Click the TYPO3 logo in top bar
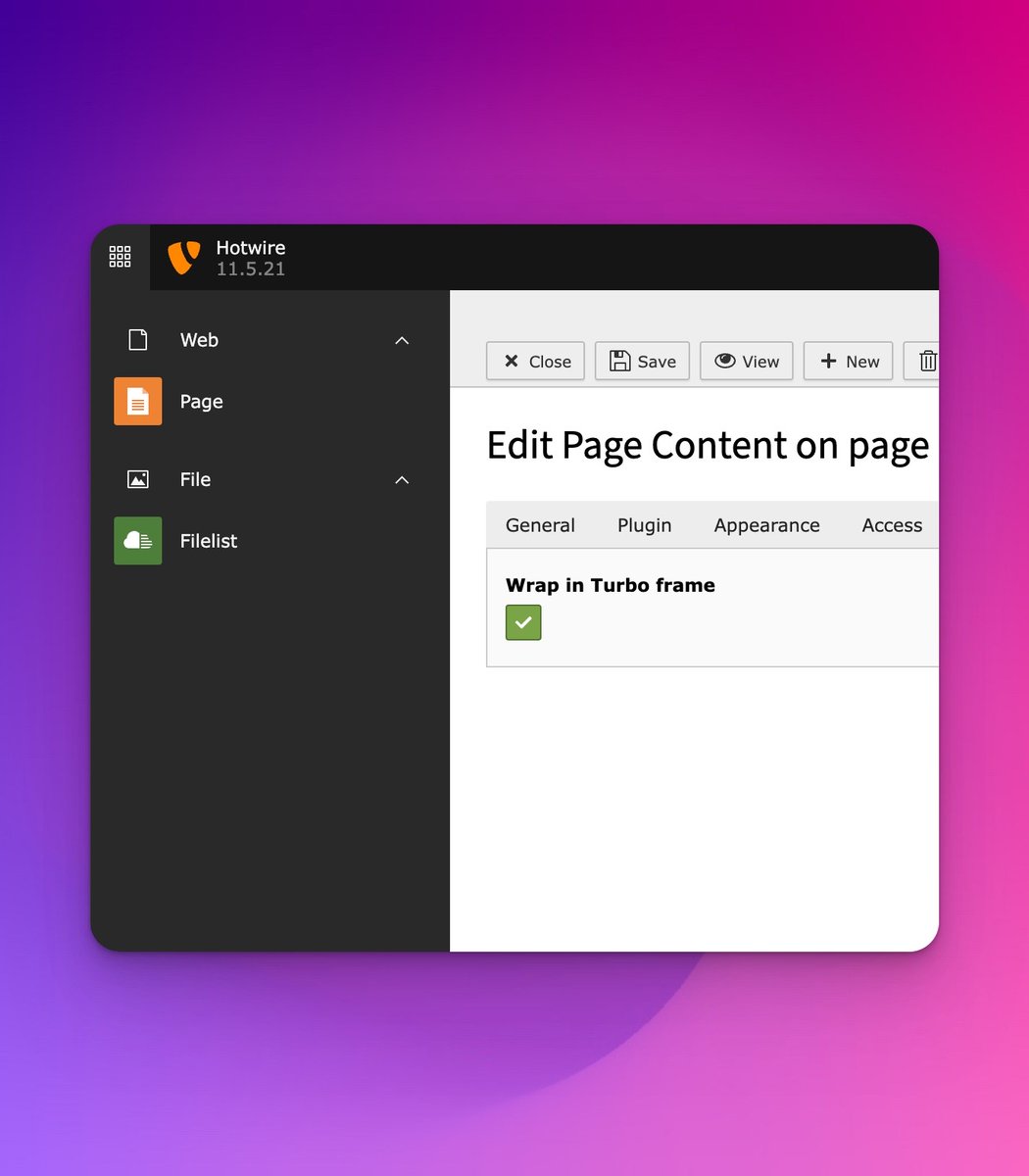The width and height of the screenshot is (1029, 1176). 183,258
